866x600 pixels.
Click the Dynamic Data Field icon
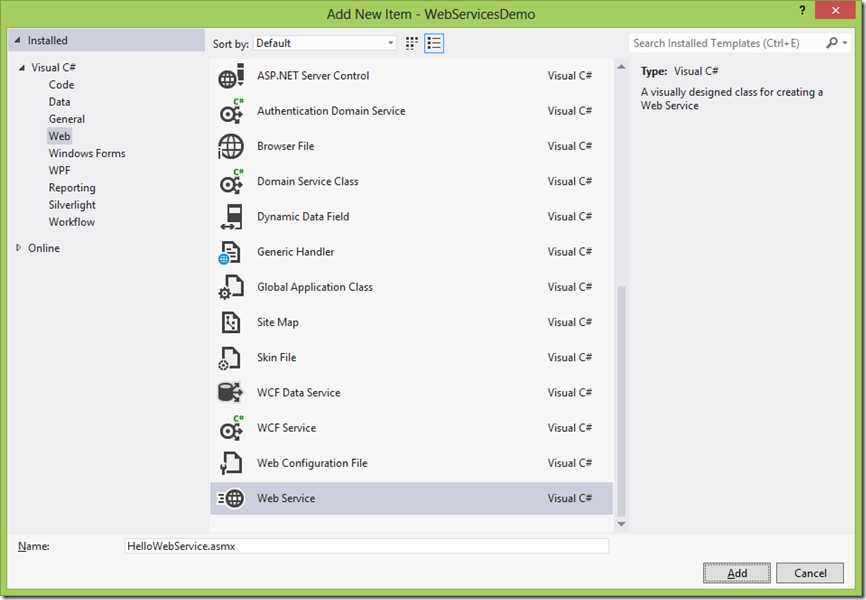[x=232, y=217]
